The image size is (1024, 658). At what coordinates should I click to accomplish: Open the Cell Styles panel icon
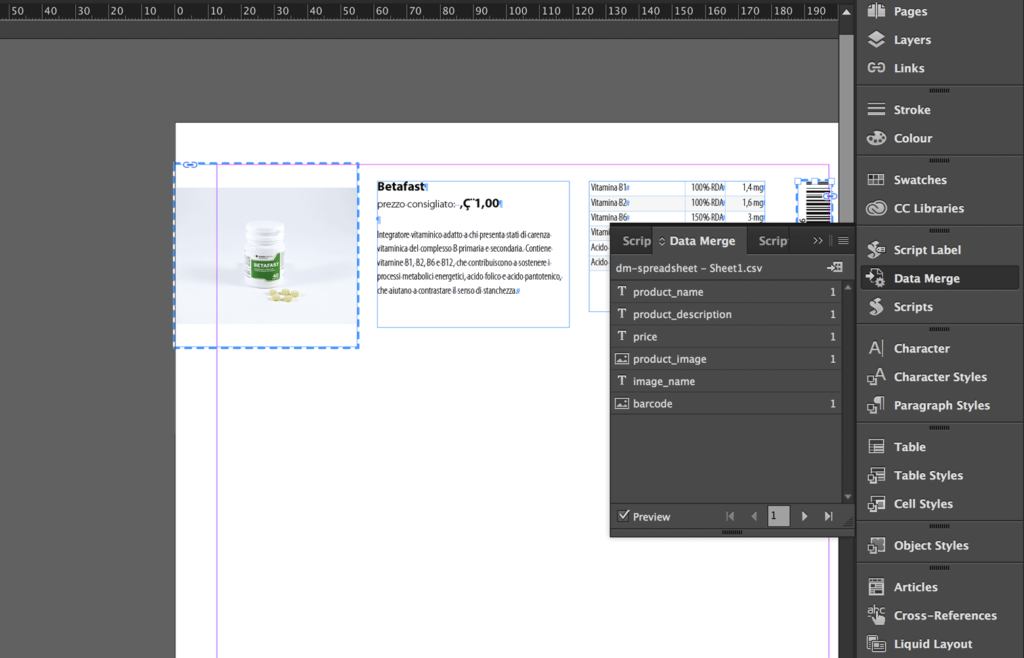[876, 503]
